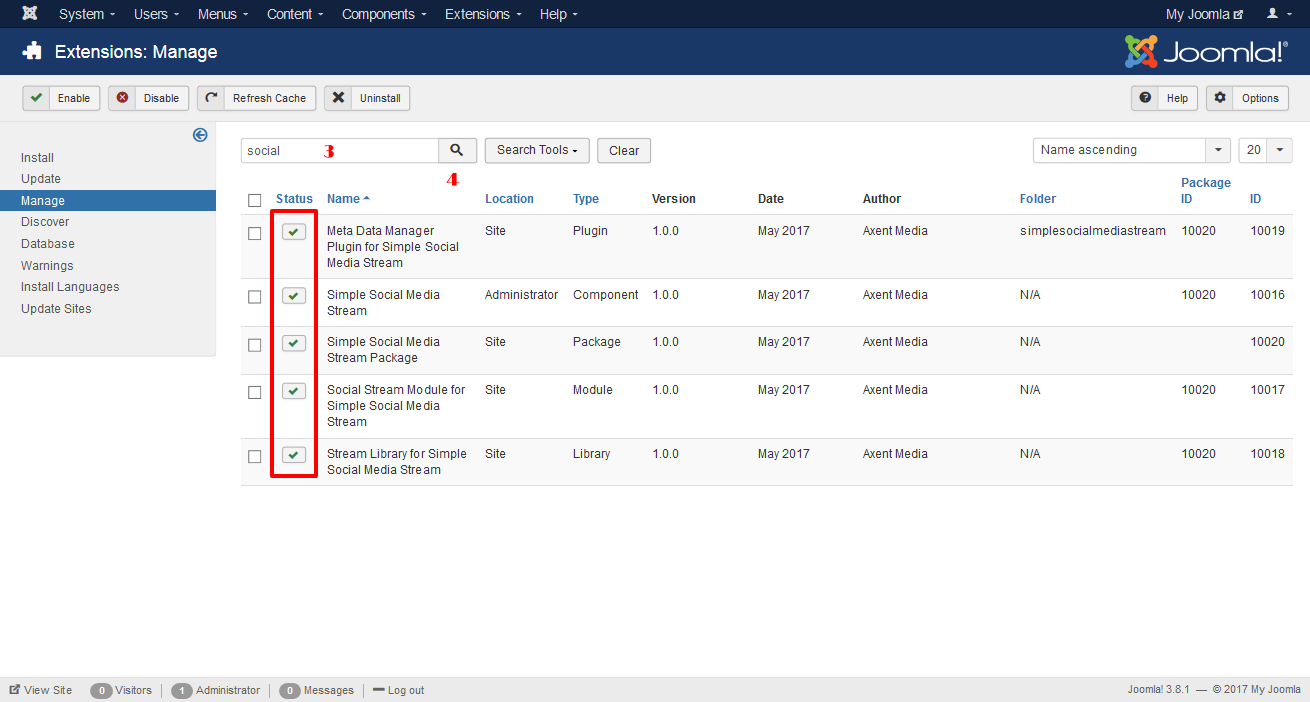Click the folder value simplesocialmediastream
1310x702 pixels.
(1093, 231)
